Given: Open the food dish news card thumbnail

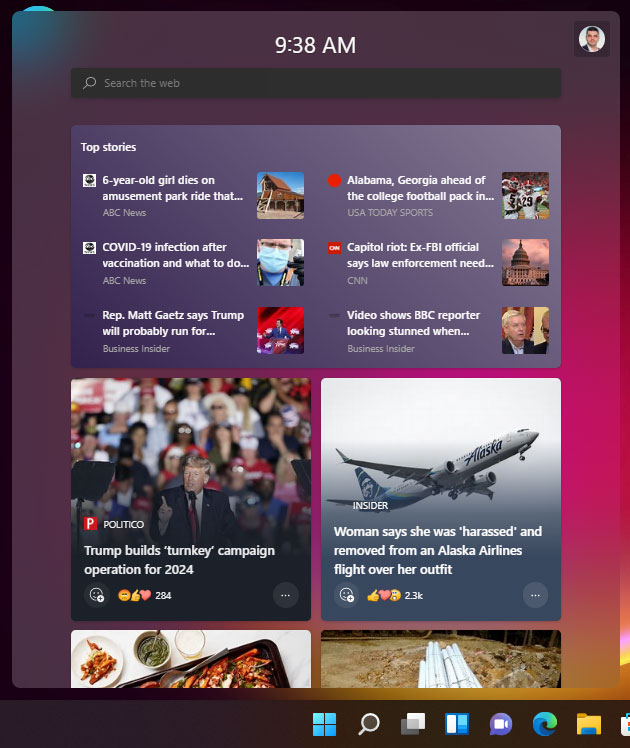Looking at the screenshot, I should pos(191,659).
